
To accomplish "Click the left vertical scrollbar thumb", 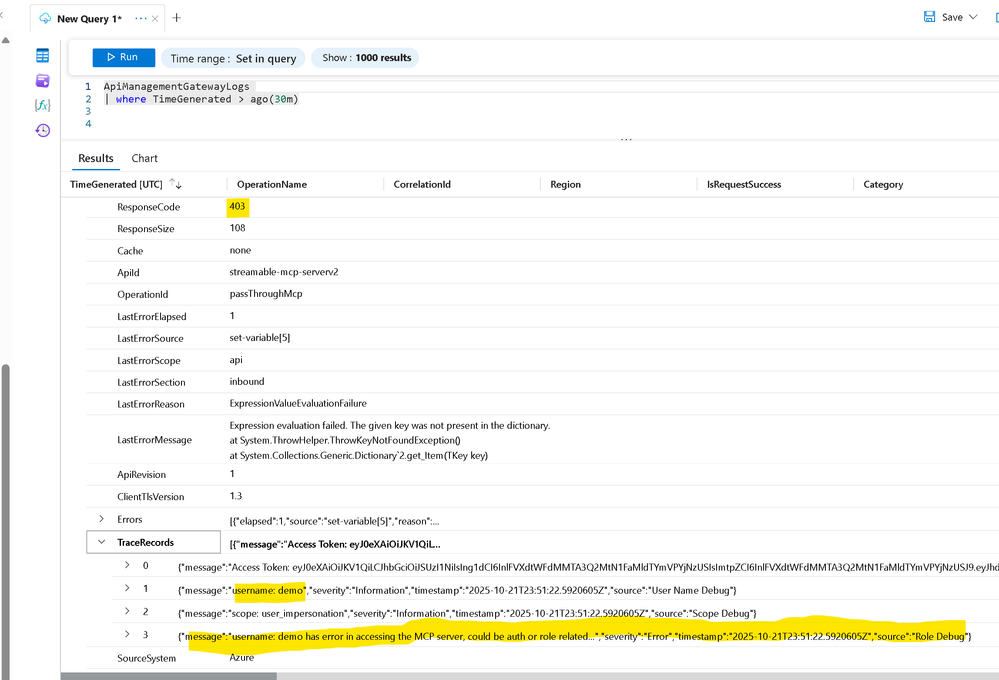I will click(x=6, y=521).
